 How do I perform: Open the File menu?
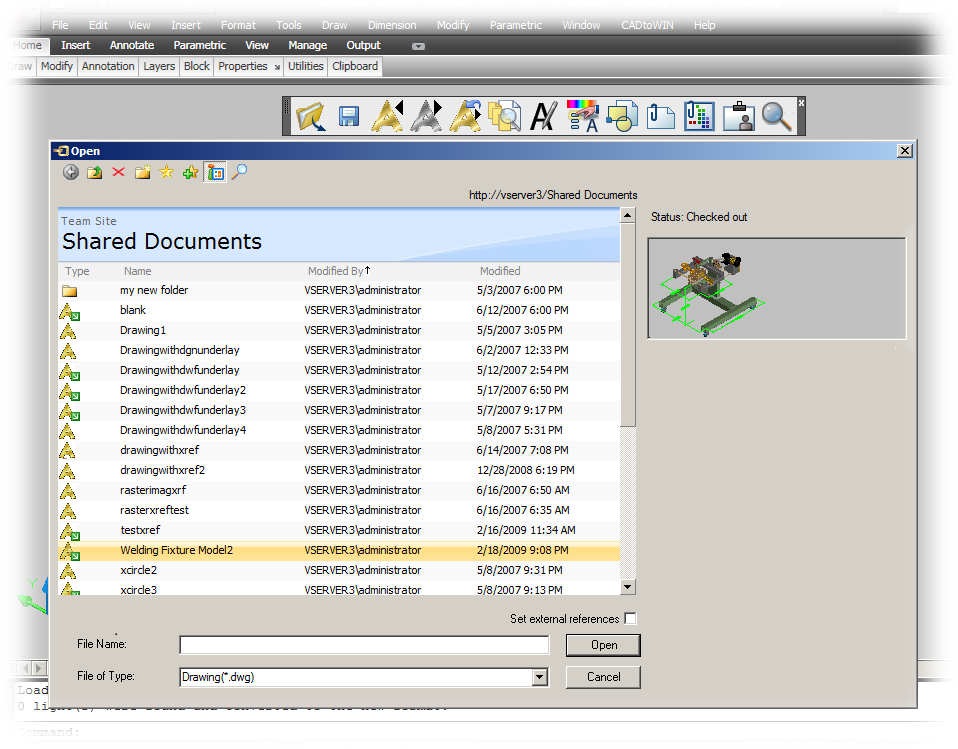pyautogui.click(x=60, y=25)
